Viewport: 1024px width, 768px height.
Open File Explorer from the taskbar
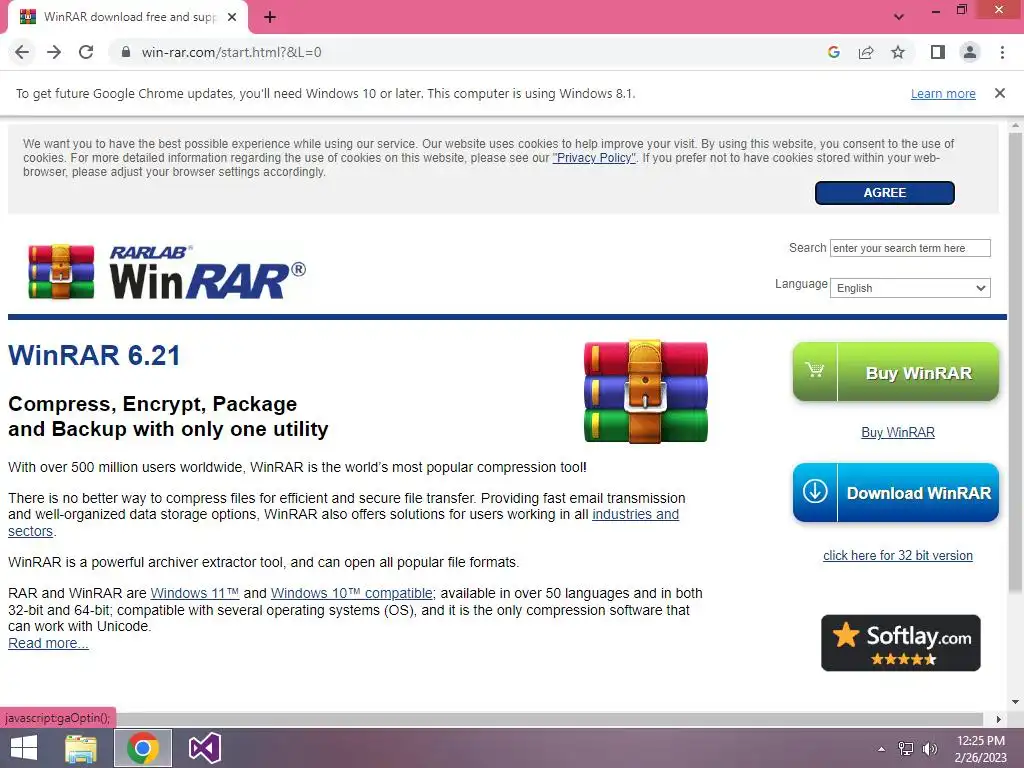pyautogui.click(x=81, y=748)
